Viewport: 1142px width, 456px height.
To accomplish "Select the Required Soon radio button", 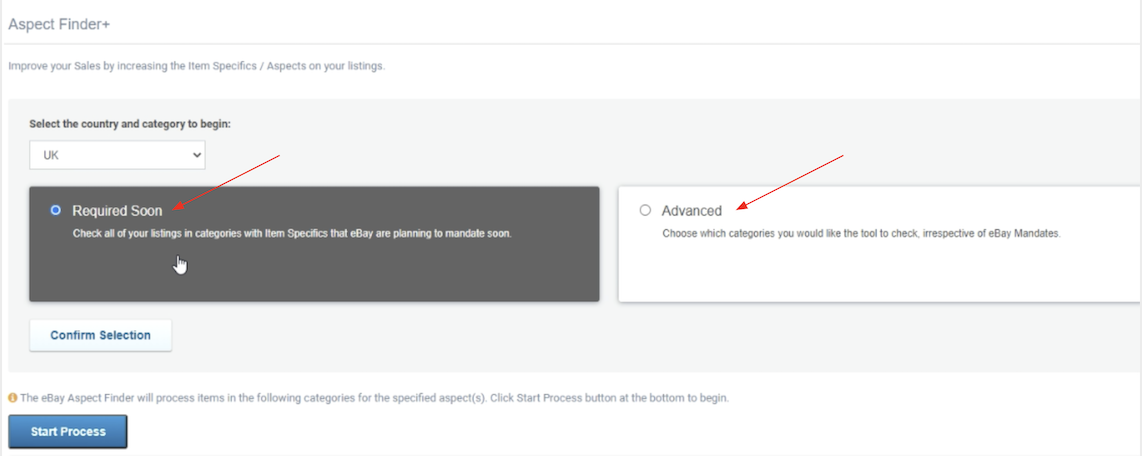I will click(55, 211).
